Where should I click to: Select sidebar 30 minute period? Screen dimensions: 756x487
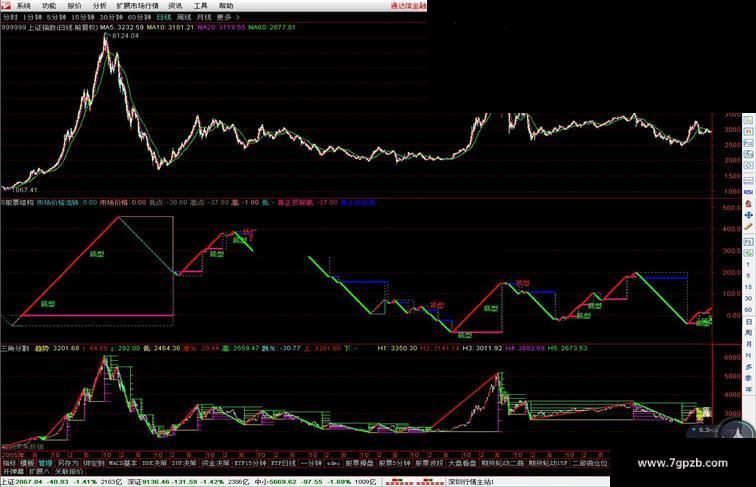click(x=748, y=298)
